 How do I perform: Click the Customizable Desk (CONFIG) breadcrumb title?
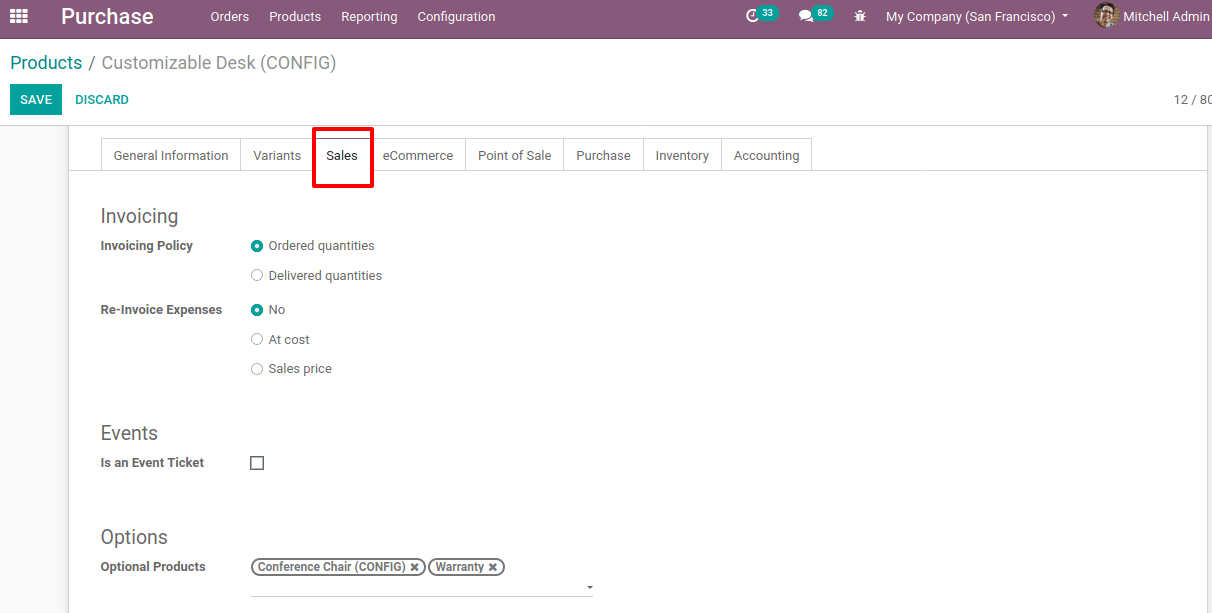(x=219, y=63)
